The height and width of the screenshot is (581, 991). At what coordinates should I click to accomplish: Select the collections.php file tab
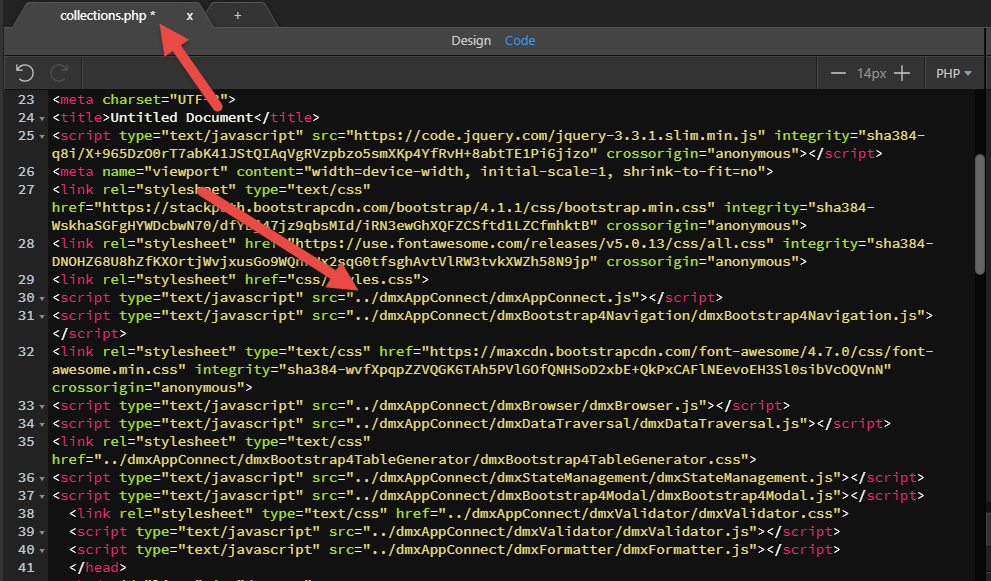(x=107, y=16)
